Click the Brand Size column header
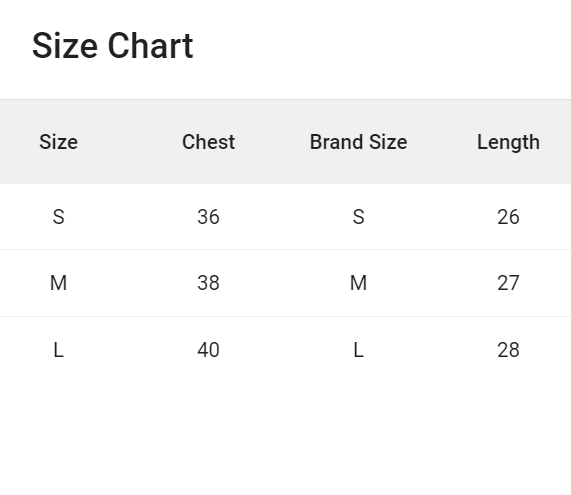 358,142
